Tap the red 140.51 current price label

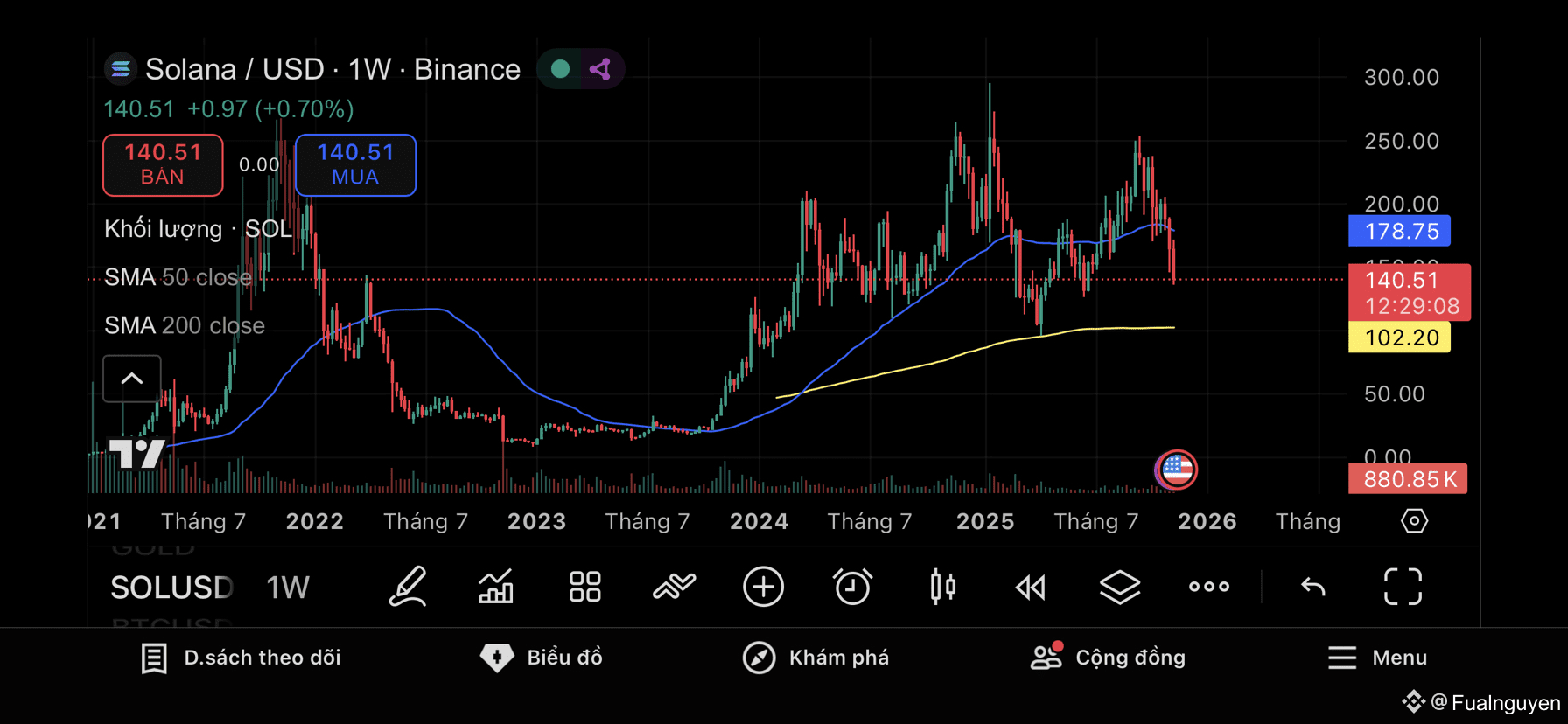1410,292
